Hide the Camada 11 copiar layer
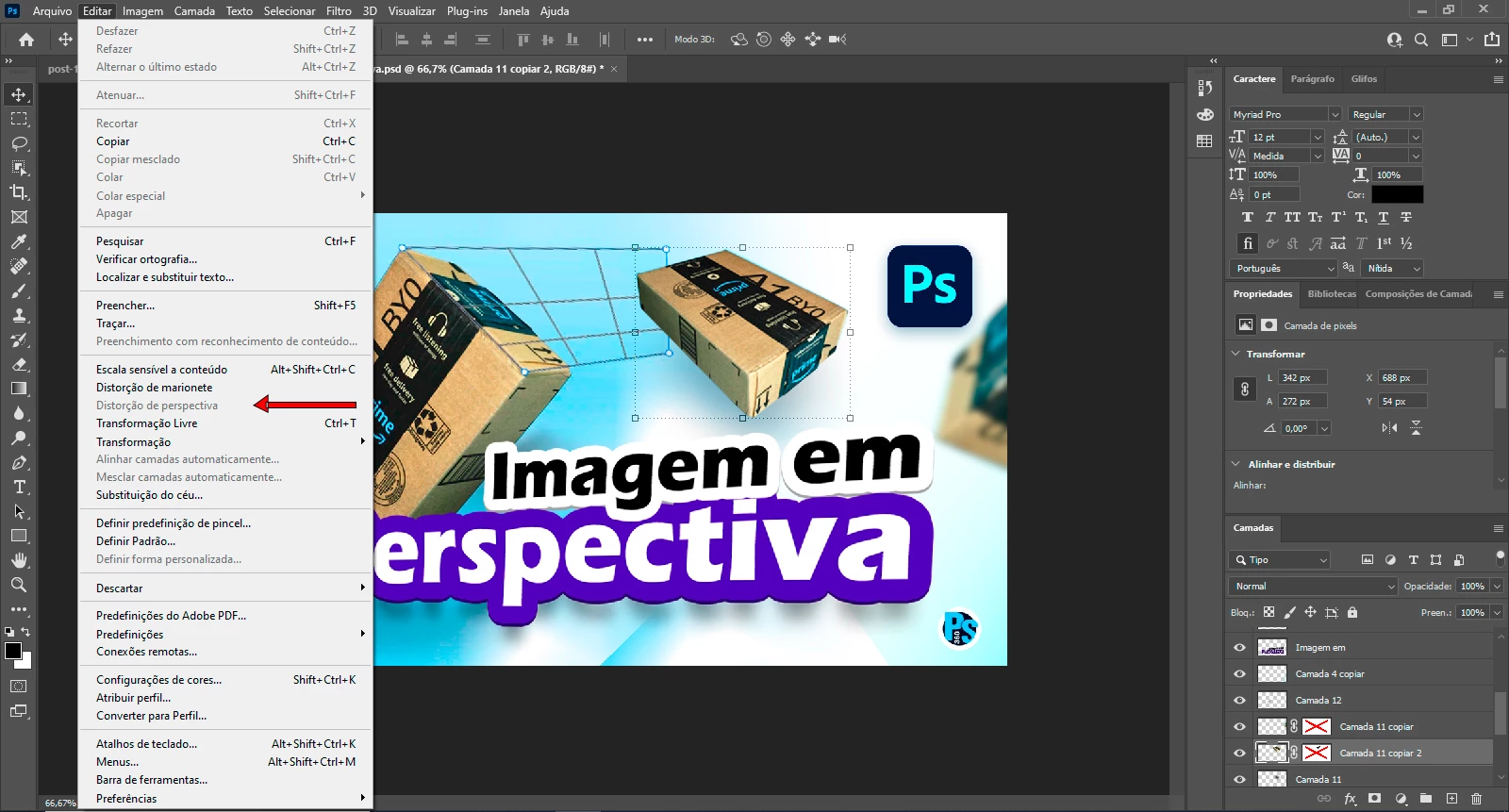Image resolution: width=1509 pixels, height=812 pixels. (x=1239, y=727)
